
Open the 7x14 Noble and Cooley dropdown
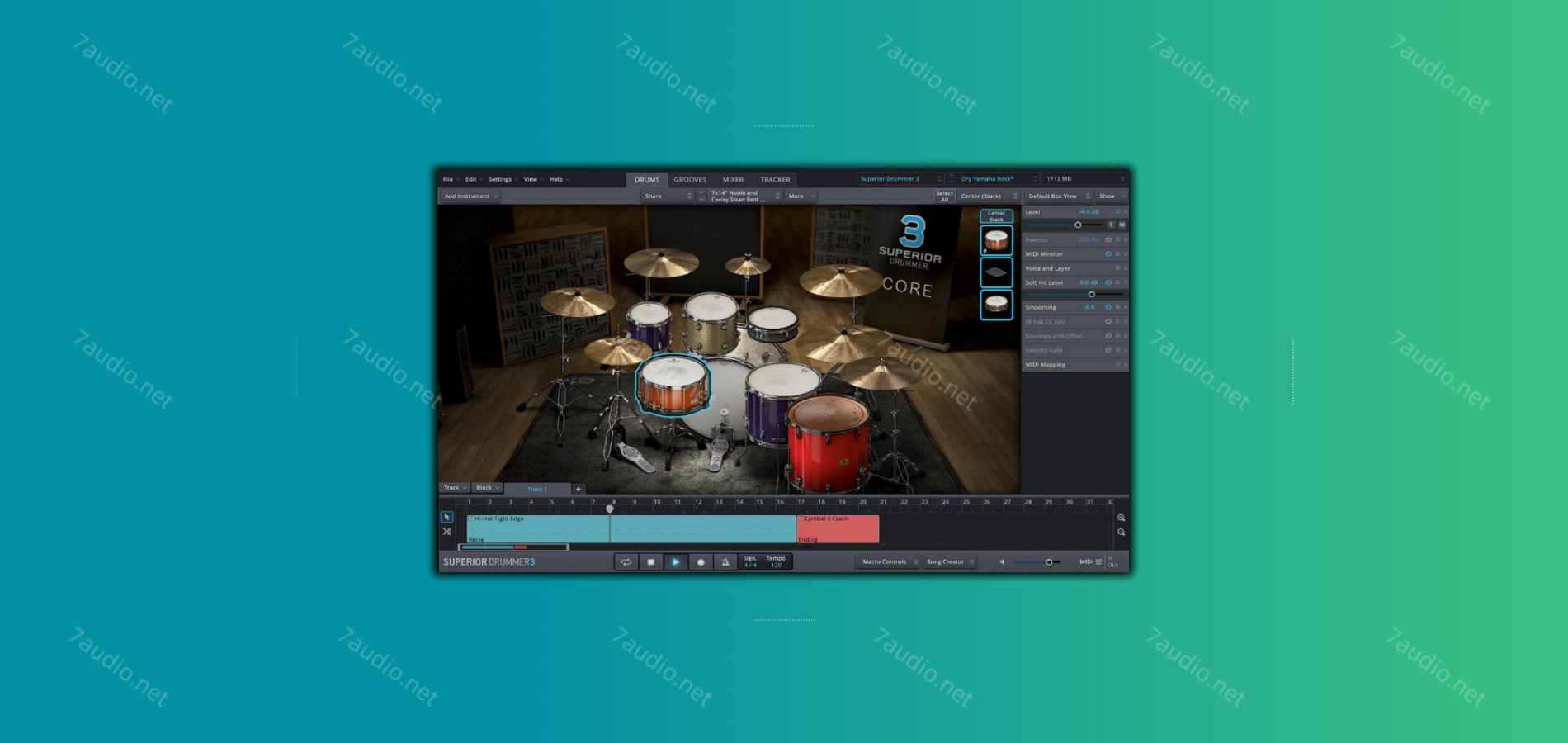[x=744, y=196]
